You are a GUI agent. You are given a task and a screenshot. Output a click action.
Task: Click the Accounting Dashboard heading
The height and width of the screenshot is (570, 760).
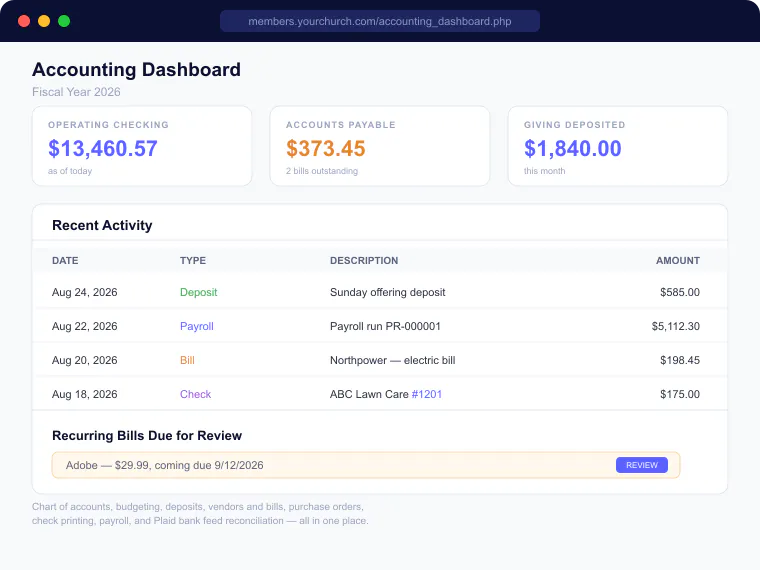click(x=136, y=70)
